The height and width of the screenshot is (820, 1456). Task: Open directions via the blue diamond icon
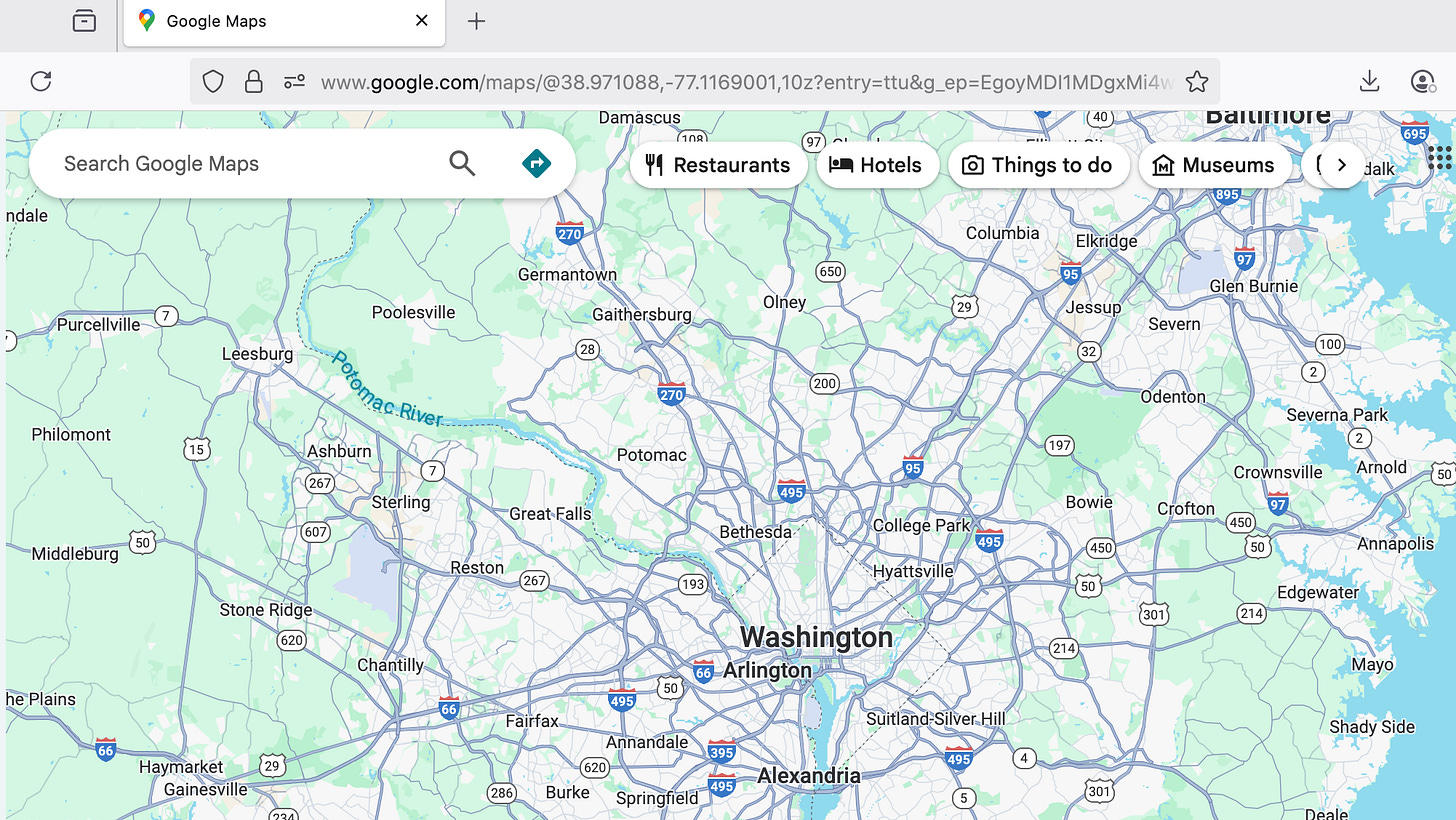[537, 163]
